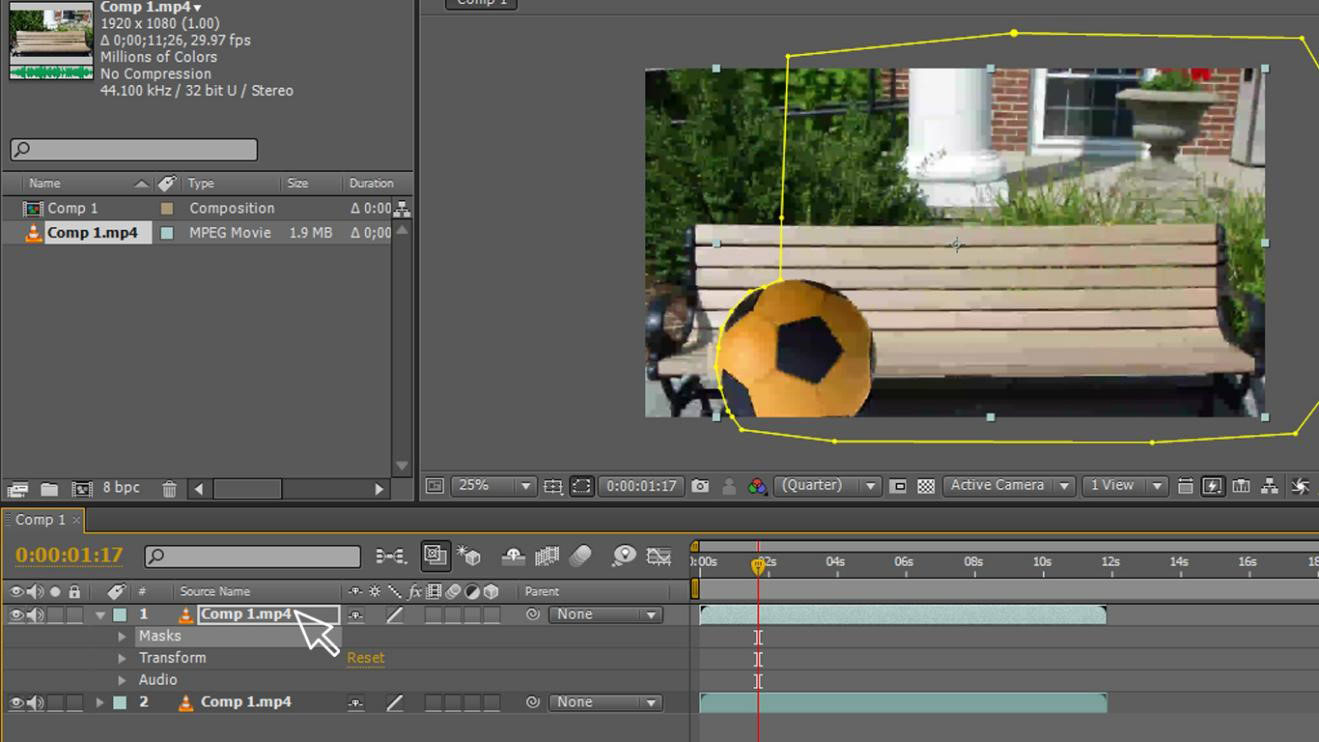Switch to the Comp 1 timeline tab
Image resolution: width=1319 pixels, height=742 pixels.
pyautogui.click(x=41, y=520)
